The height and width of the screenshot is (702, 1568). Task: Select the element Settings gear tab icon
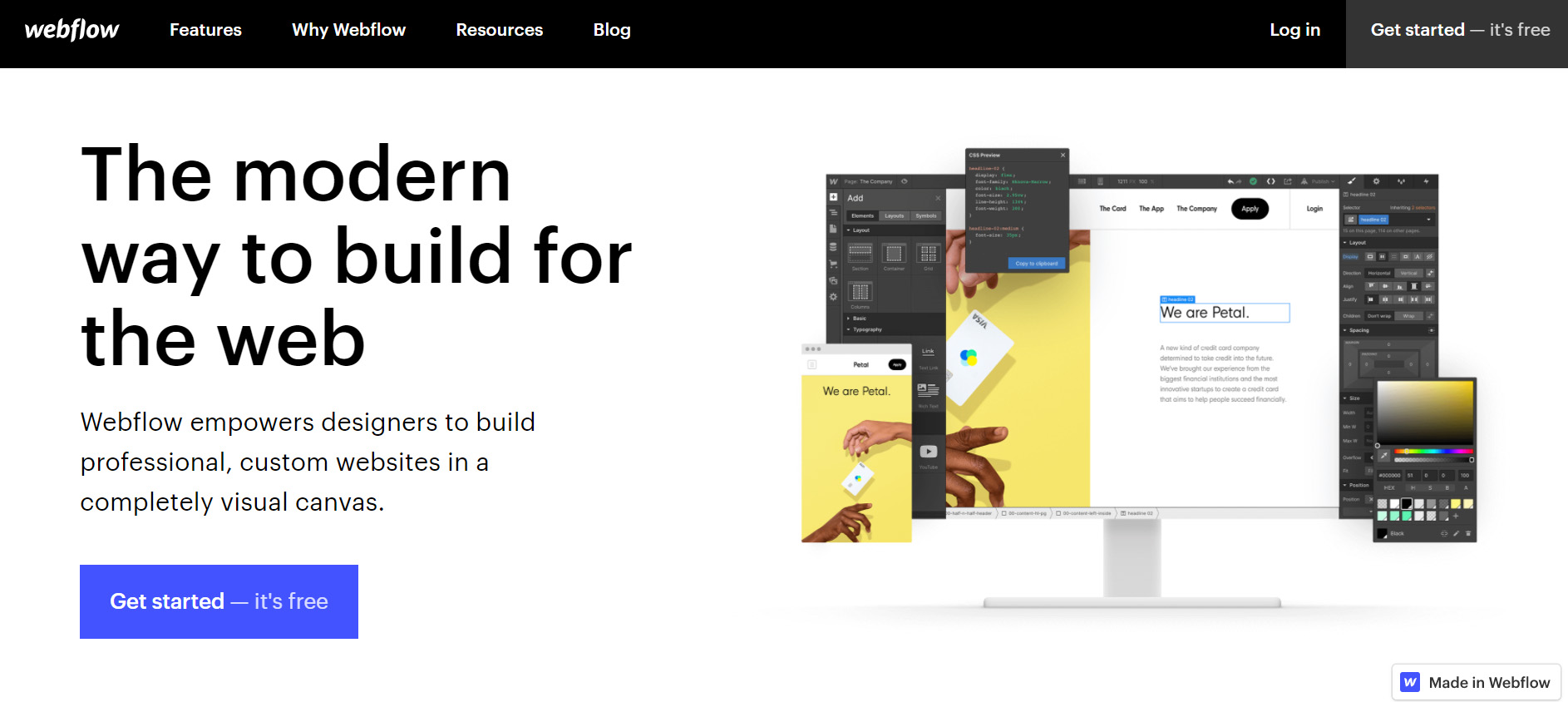click(x=1376, y=181)
